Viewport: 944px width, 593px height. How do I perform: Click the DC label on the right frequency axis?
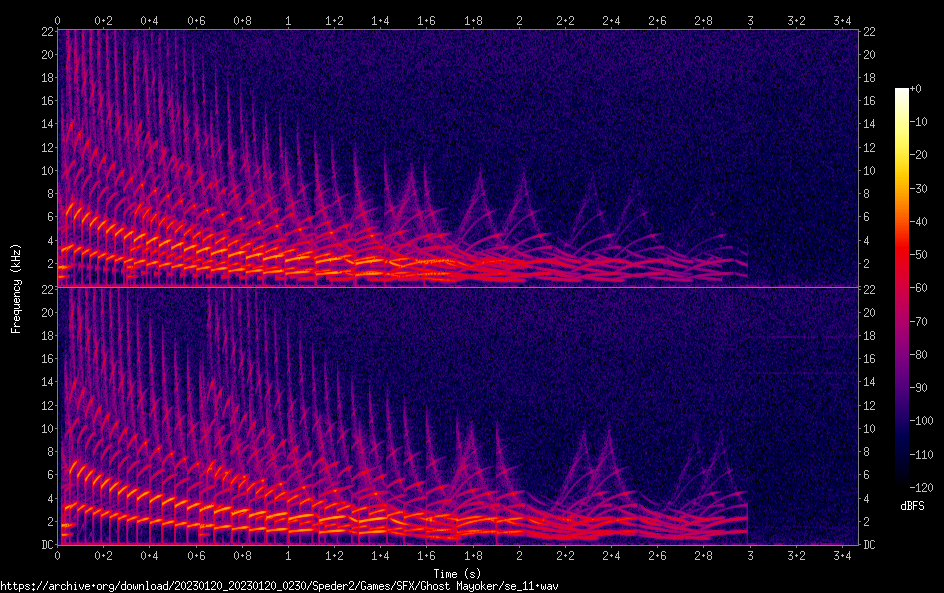pyautogui.click(x=870, y=544)
